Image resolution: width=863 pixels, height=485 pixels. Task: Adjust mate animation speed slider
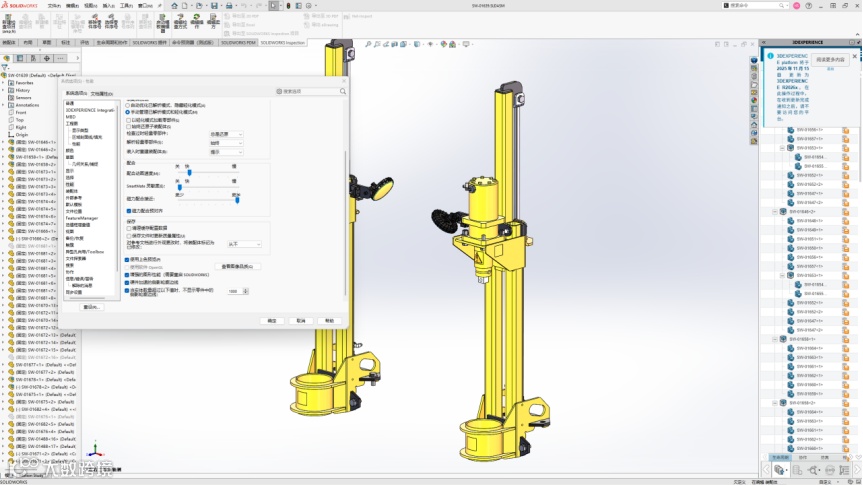tap(189, 173)
